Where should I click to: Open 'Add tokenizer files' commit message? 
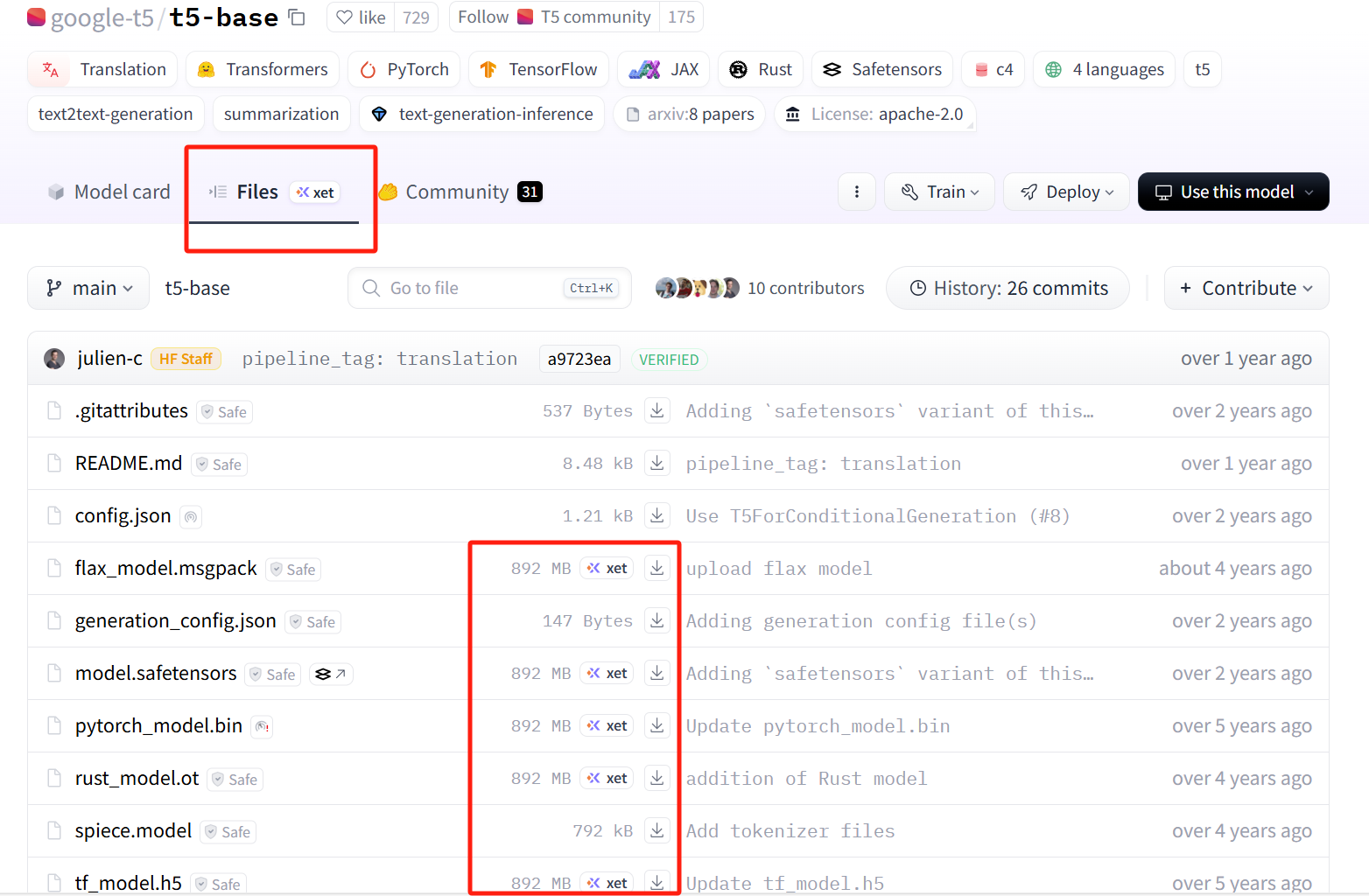click(790, 831)
